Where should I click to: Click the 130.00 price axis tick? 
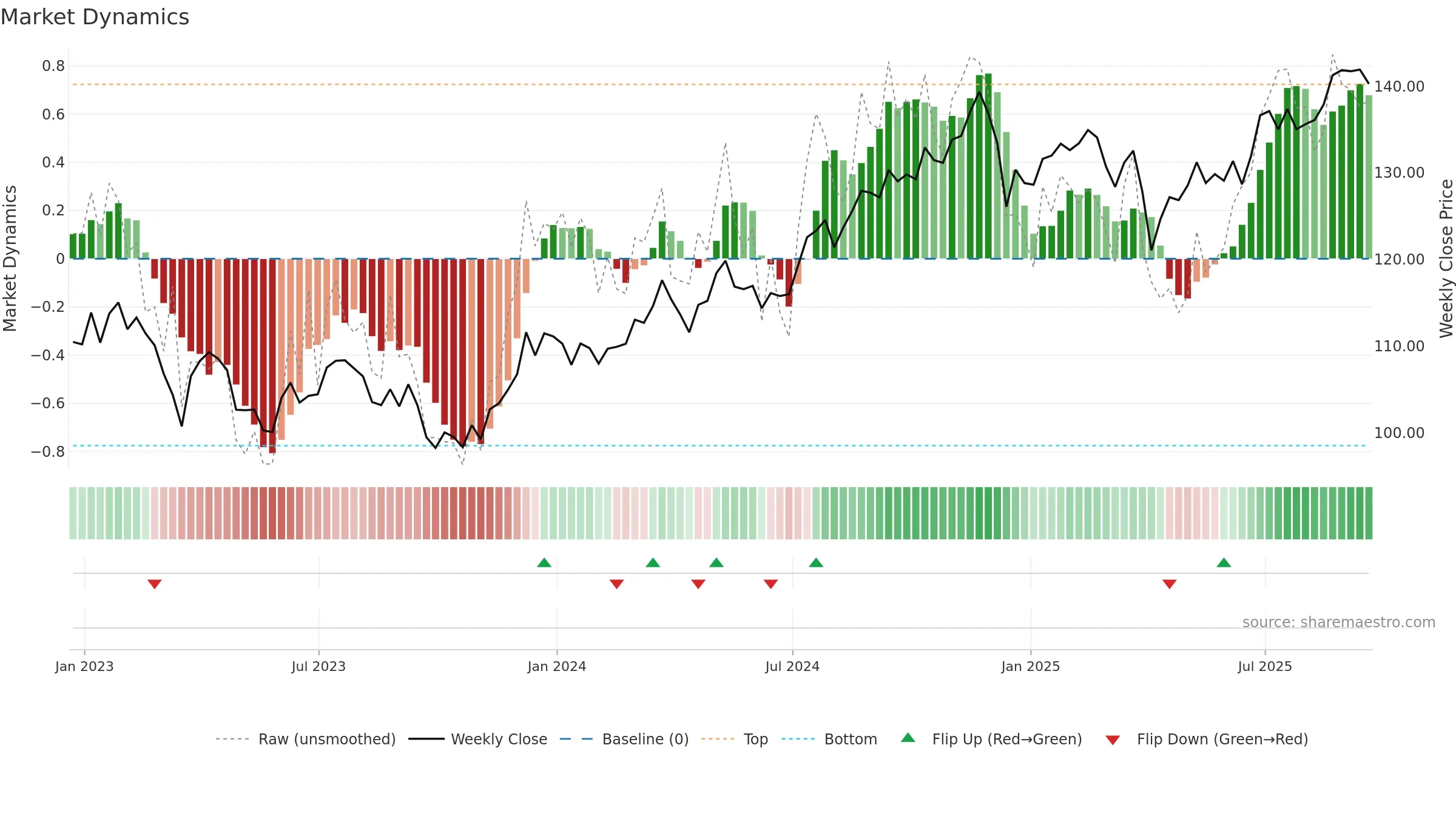pyautogui.click(x=1399, y=172)
